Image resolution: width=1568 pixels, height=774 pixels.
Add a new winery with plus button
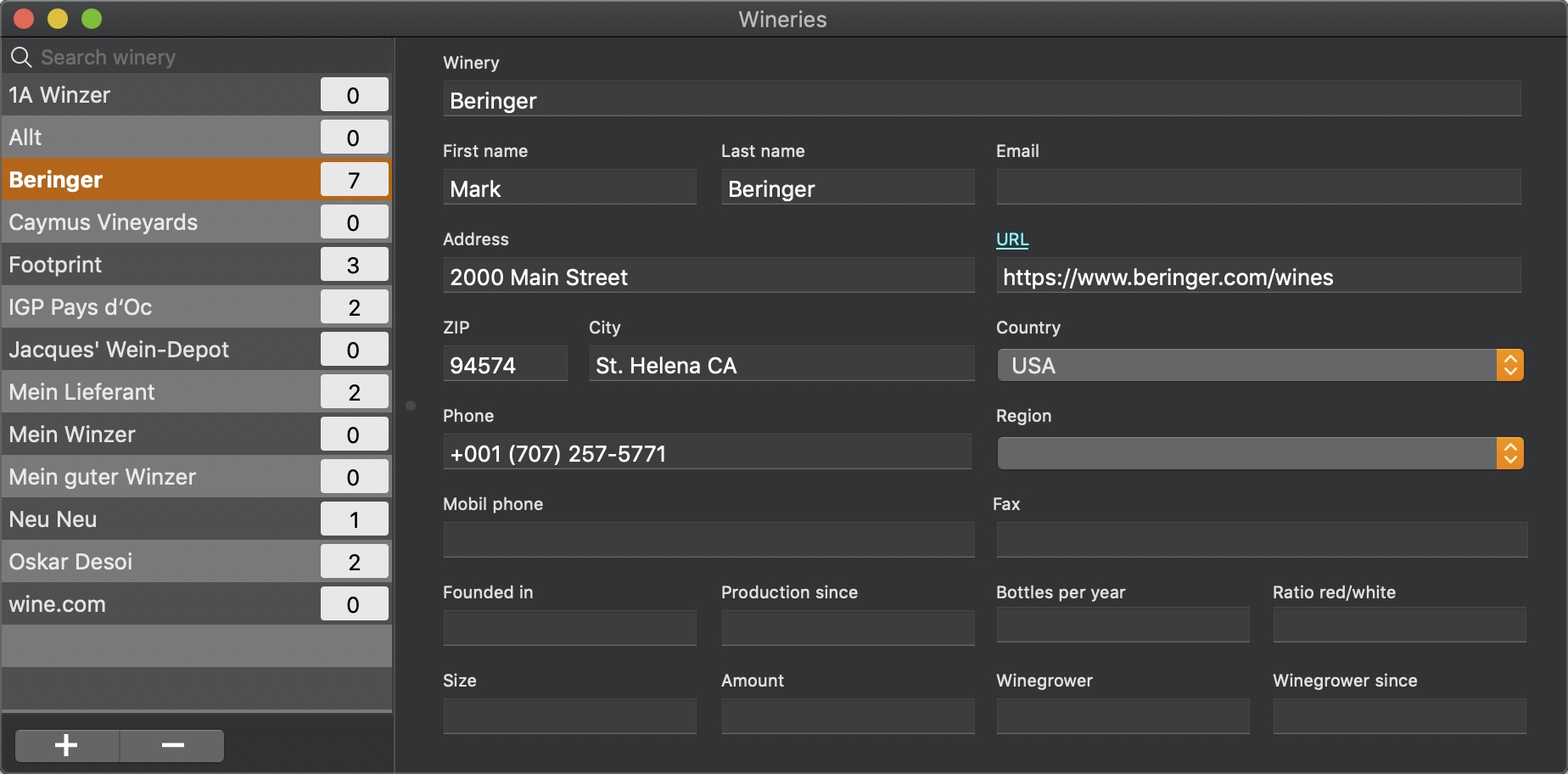tap(67, 745)
